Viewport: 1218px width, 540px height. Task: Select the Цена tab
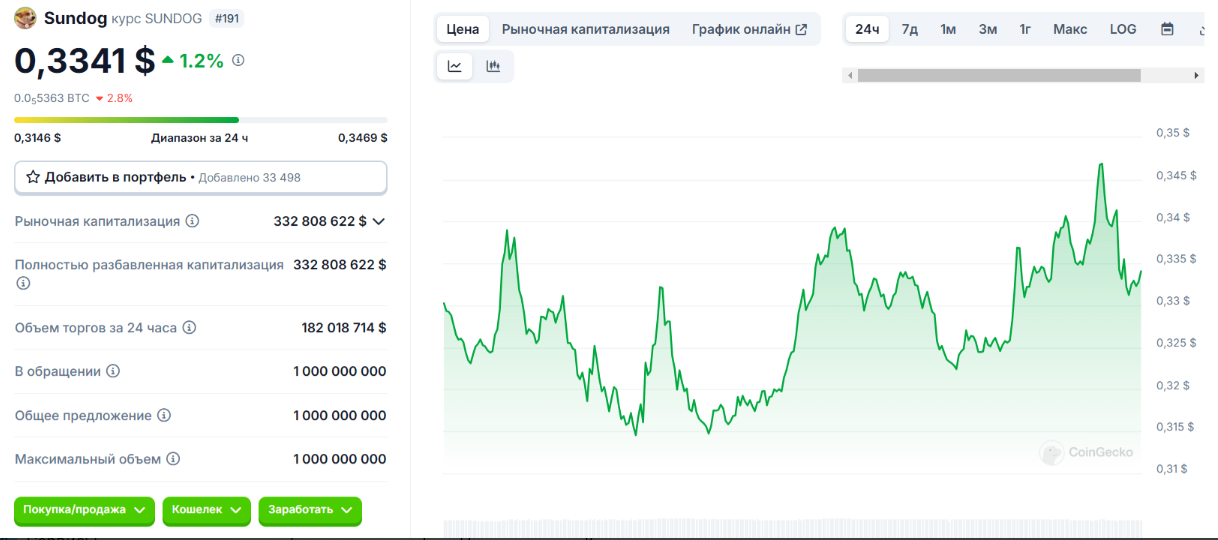[x=463, y=29]
